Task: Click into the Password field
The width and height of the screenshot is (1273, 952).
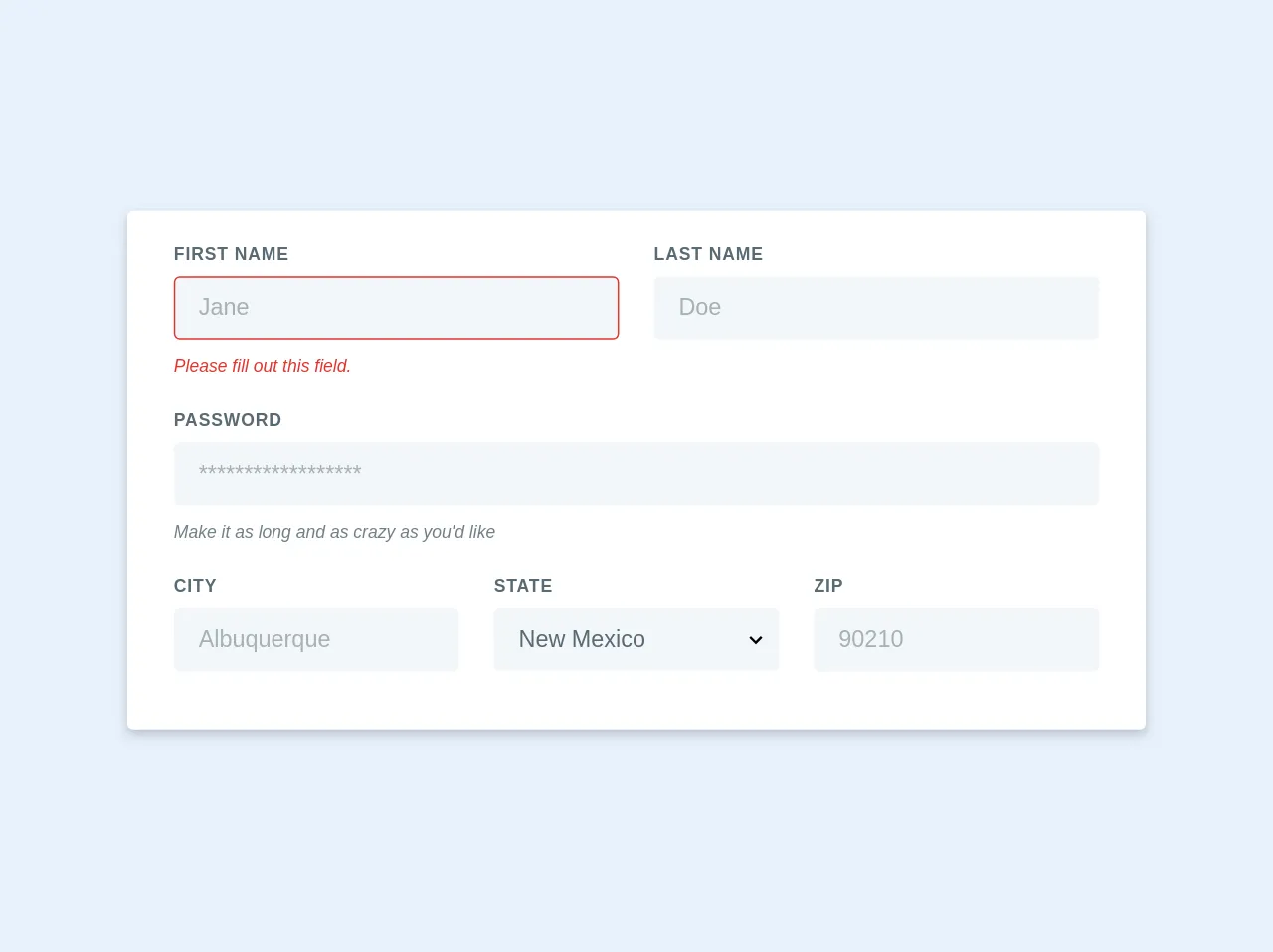Action: pos(636,474)
